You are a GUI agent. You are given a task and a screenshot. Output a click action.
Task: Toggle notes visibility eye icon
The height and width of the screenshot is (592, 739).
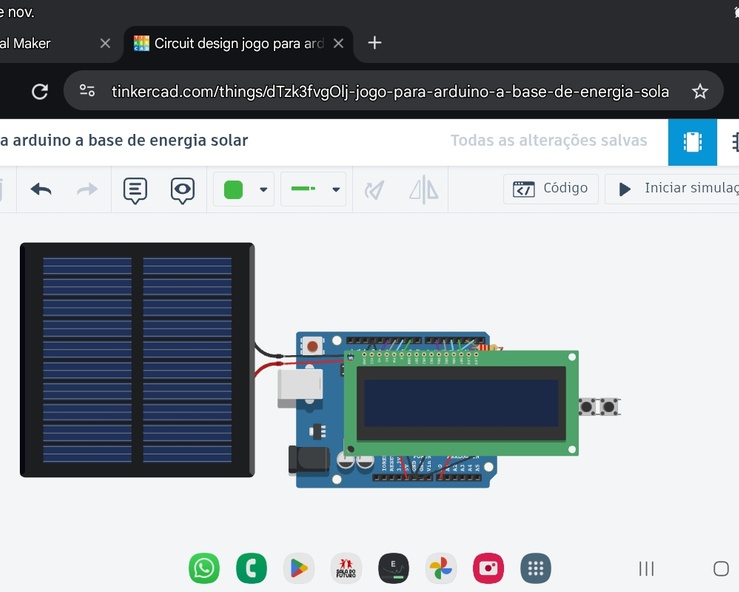(x=182, y=189)
